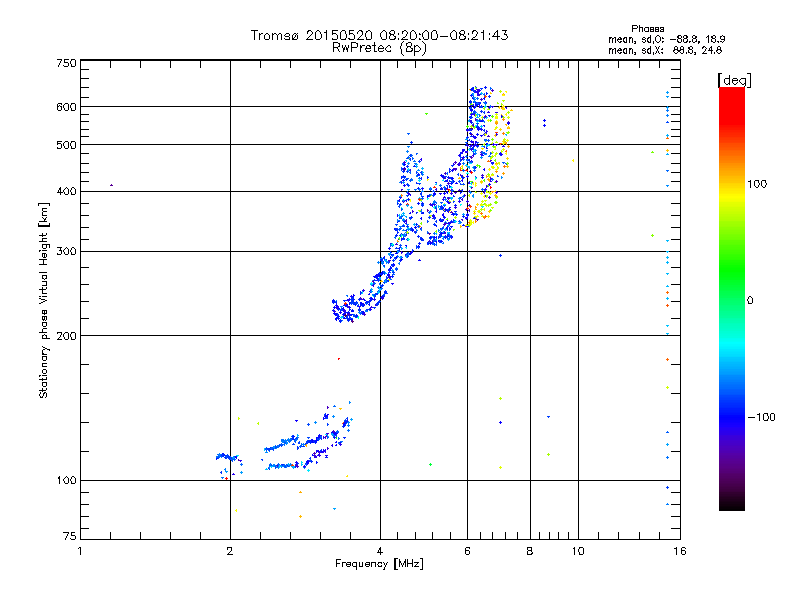Click the RwPretec (8p) subtitle
The width and height of the screenshot is (800, 600).
tap(379, 48)
